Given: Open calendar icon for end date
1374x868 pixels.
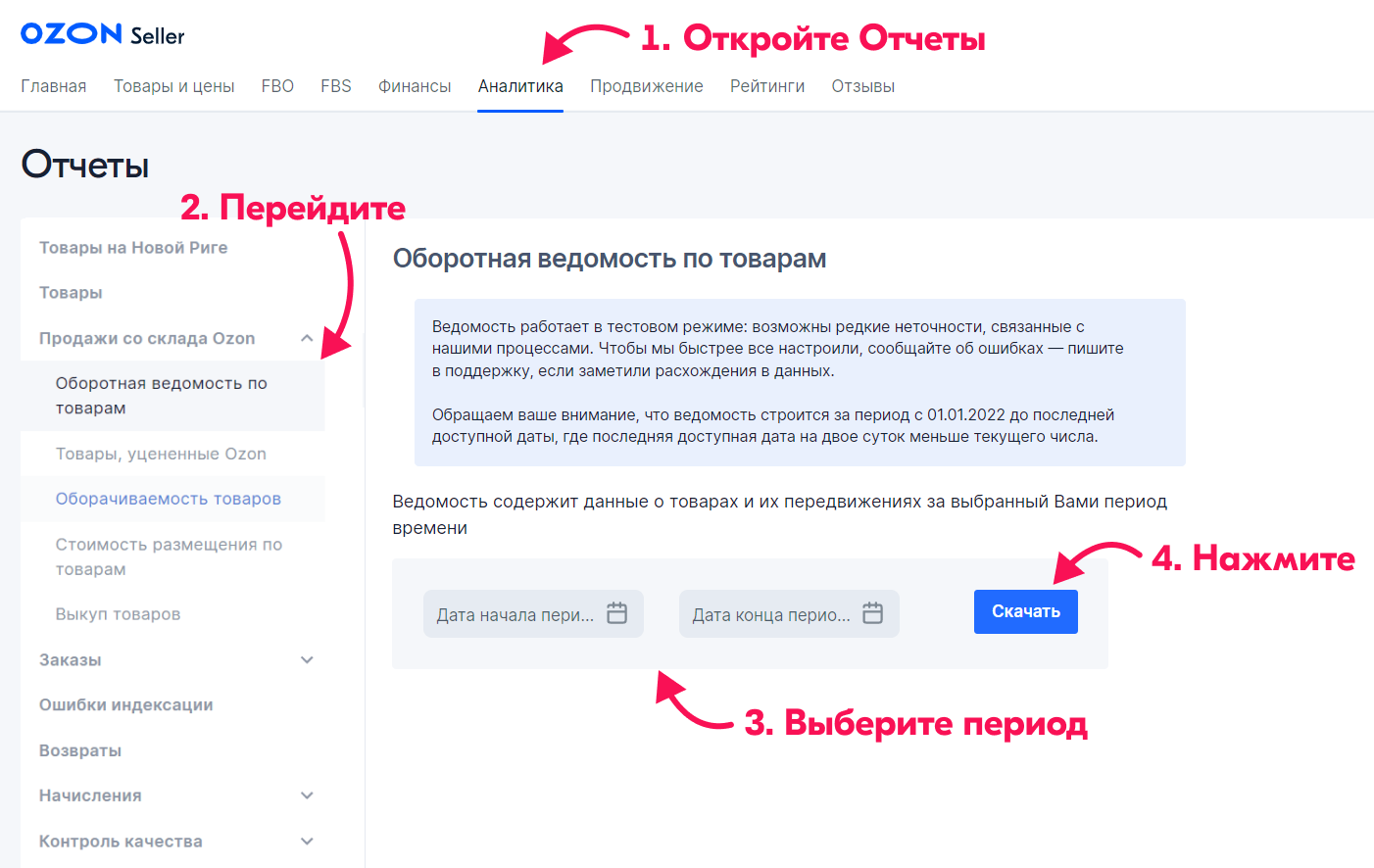Looking at the screenshot, I should (x=872, y=613).
